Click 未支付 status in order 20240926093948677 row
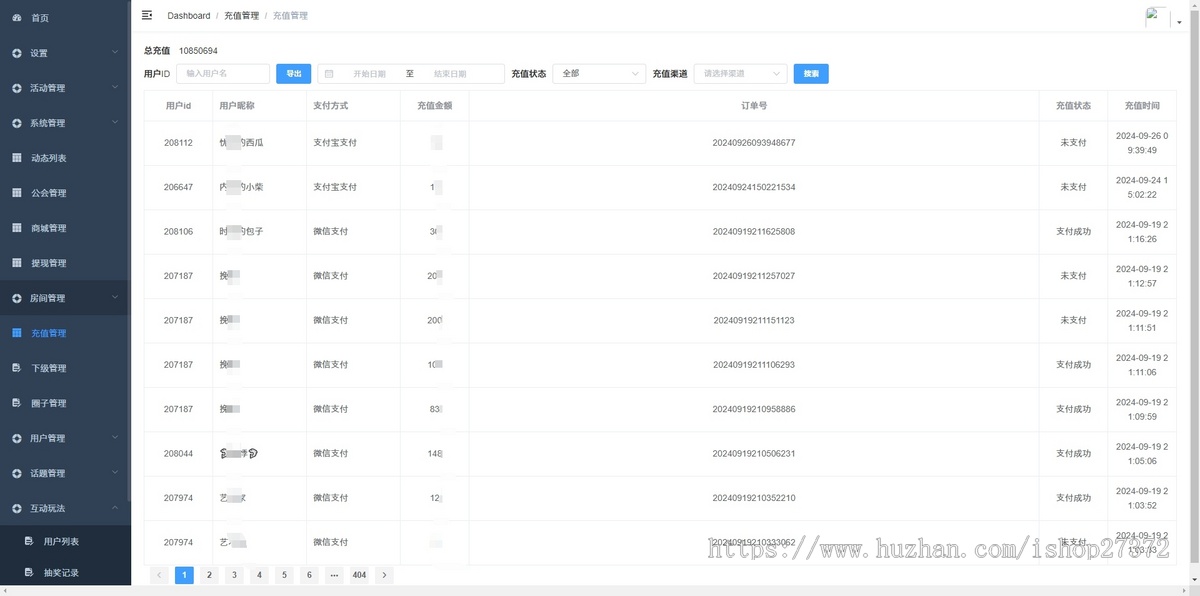The width and height of the screenshot is (1200, 596). (1073, 143)
